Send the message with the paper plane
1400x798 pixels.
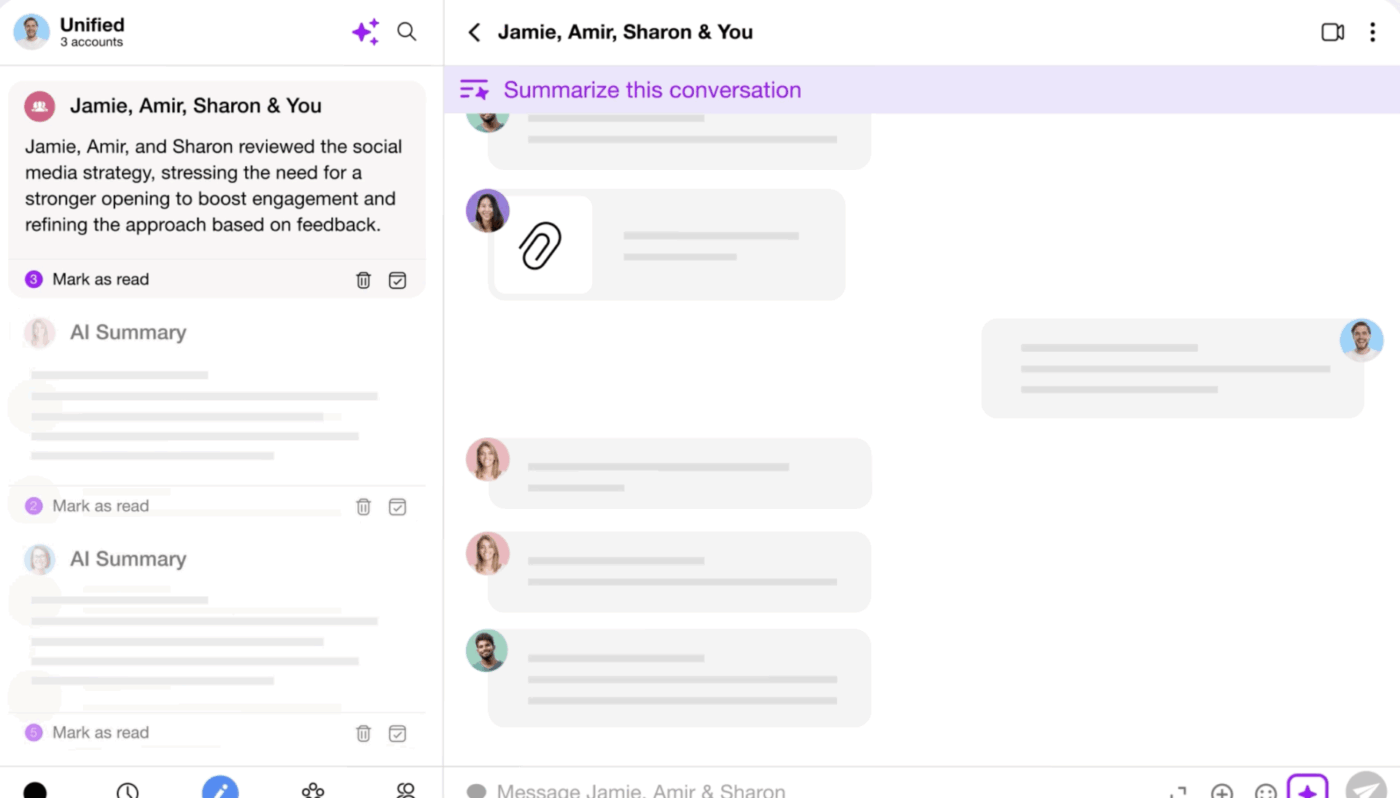point(1366,786)
